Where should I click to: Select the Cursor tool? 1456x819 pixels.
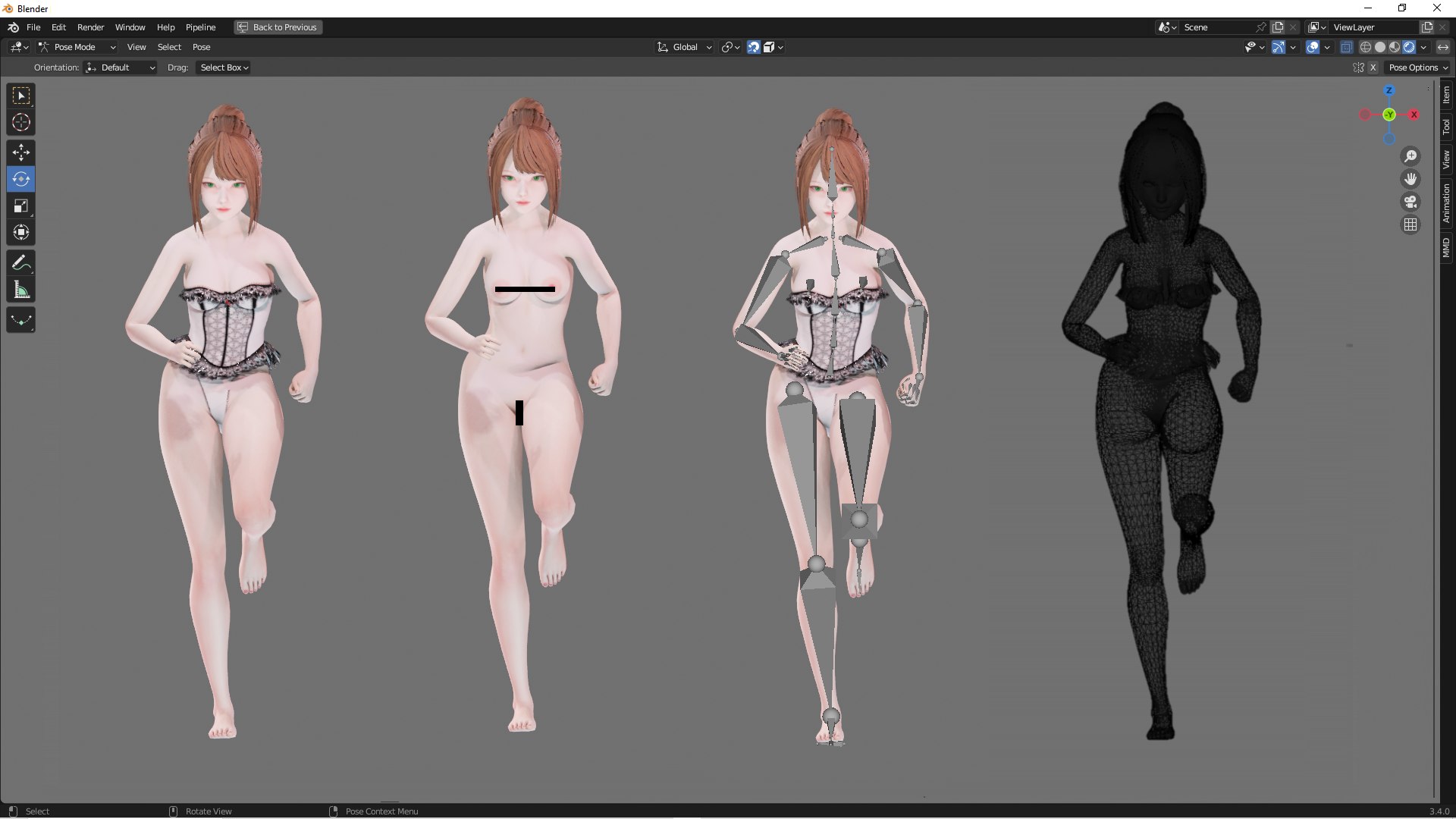(x=21, y=122)
